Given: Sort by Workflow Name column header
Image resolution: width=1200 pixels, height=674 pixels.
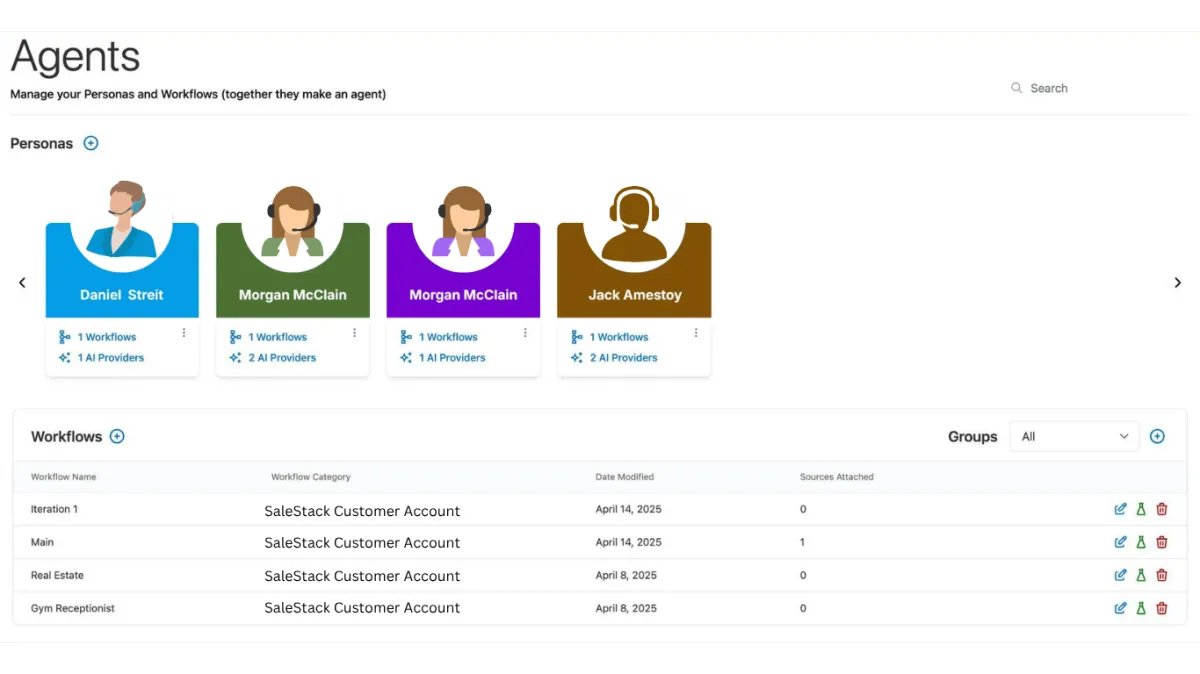Looking at the screenshot, I should [63, 477].
